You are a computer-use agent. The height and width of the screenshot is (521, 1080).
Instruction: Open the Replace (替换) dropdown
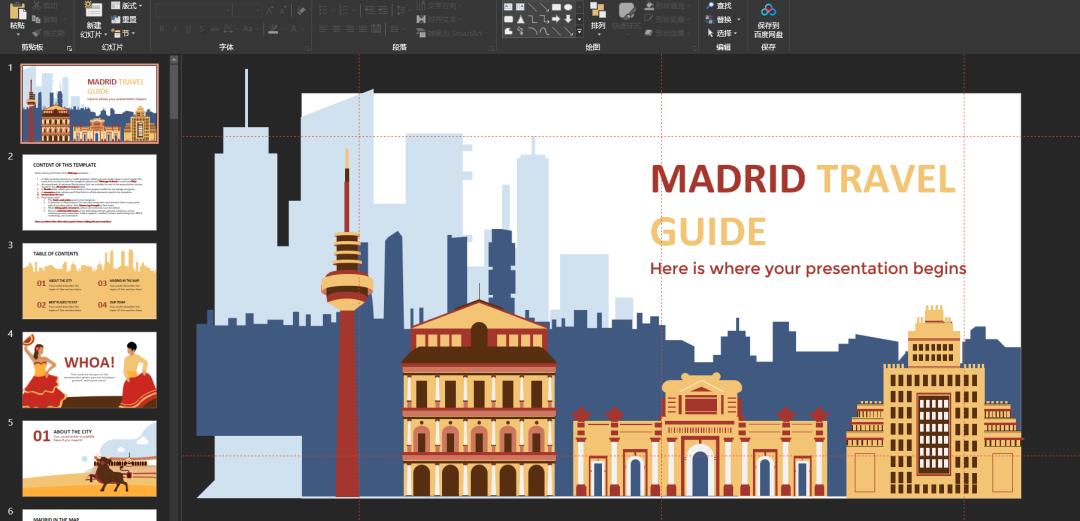(724, 19)
